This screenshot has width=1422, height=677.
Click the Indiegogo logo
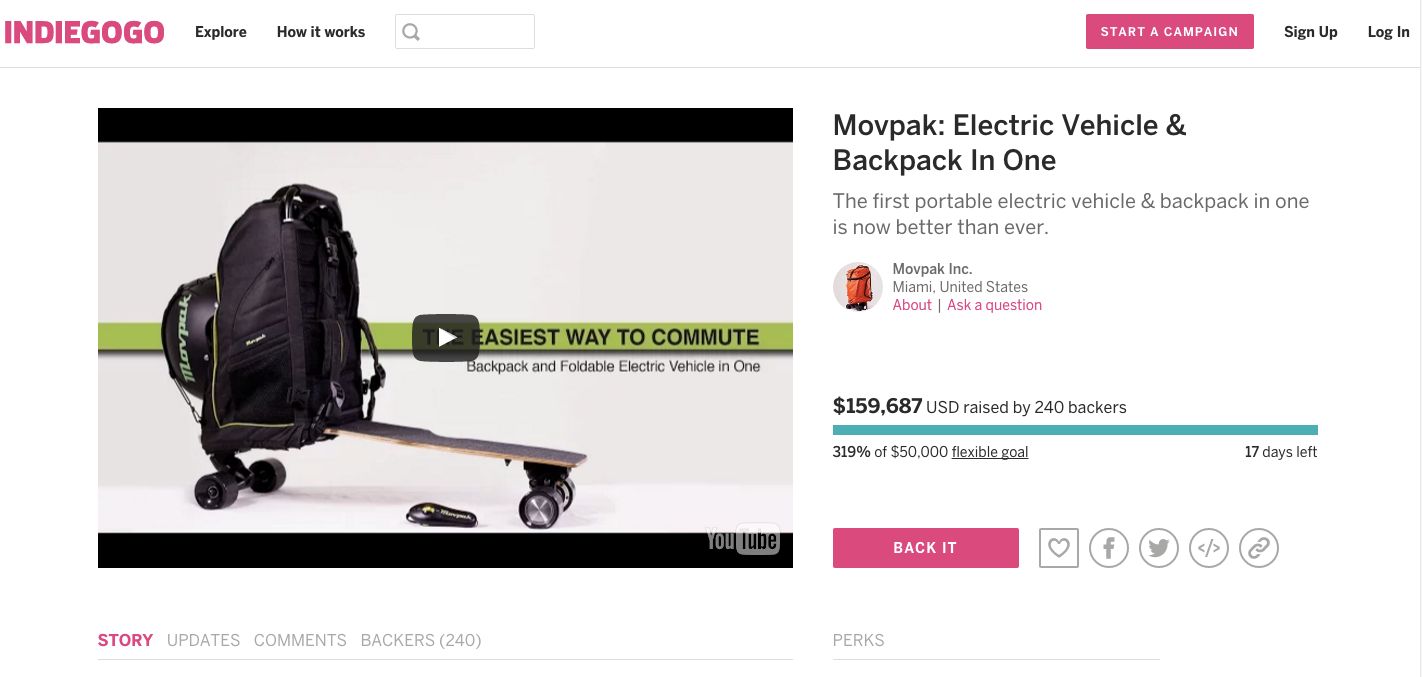pos(84,32)
